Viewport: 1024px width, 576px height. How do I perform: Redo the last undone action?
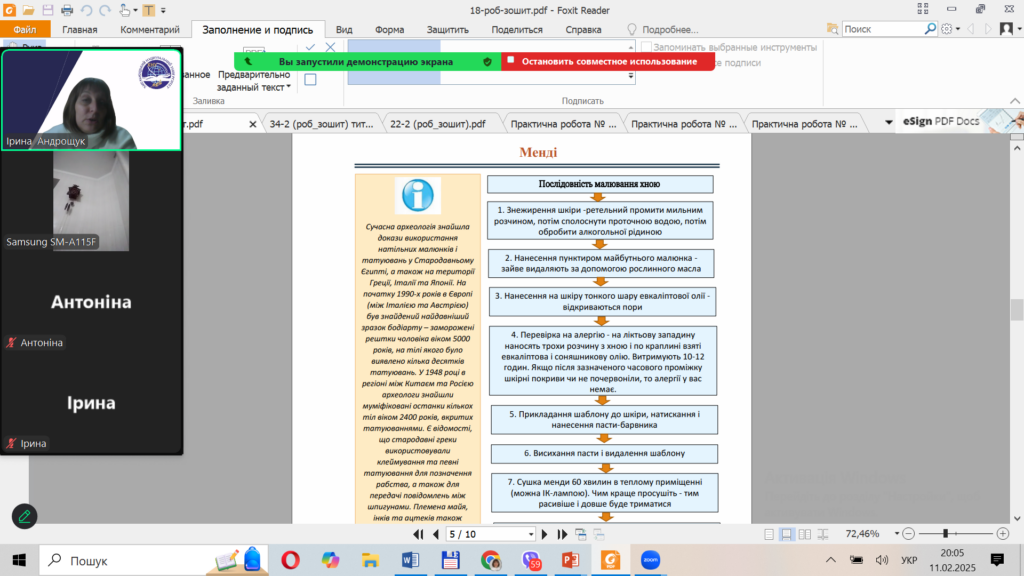104,10
